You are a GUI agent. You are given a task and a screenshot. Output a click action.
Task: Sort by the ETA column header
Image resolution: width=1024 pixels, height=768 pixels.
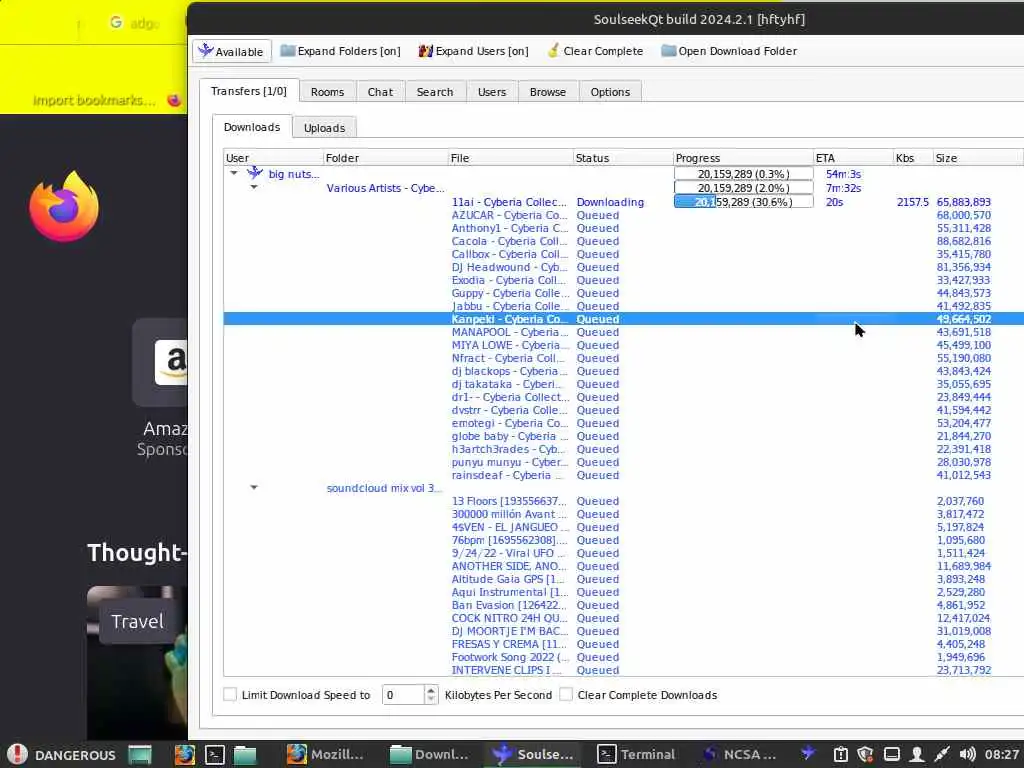point(853,157)
